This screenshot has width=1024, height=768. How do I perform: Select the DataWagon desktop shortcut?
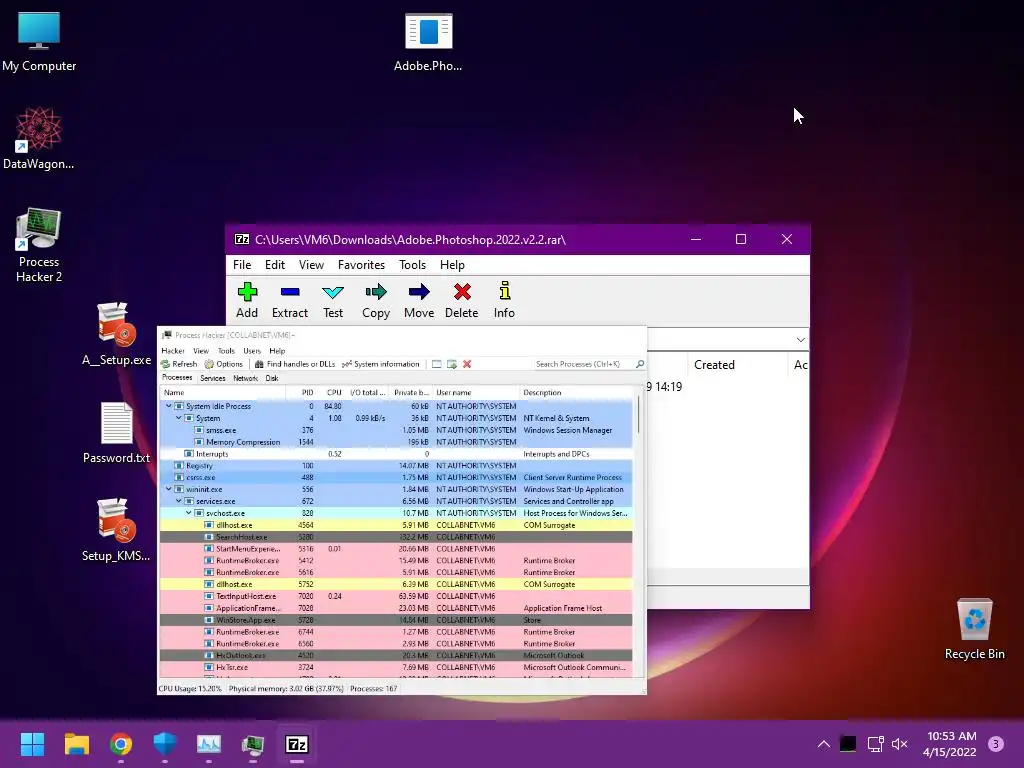(39, 138)
